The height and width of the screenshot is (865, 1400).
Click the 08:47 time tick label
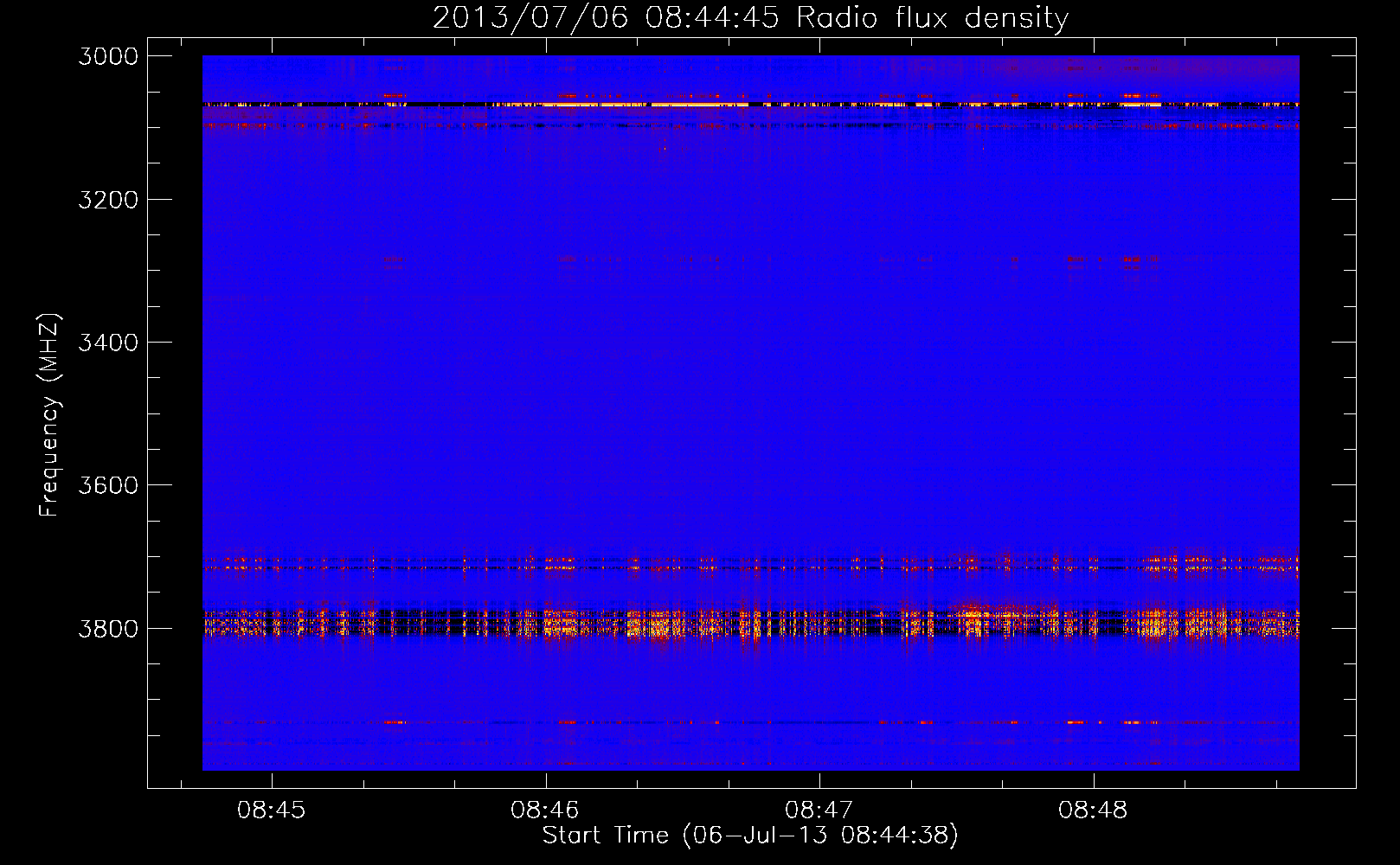(819, 811)
